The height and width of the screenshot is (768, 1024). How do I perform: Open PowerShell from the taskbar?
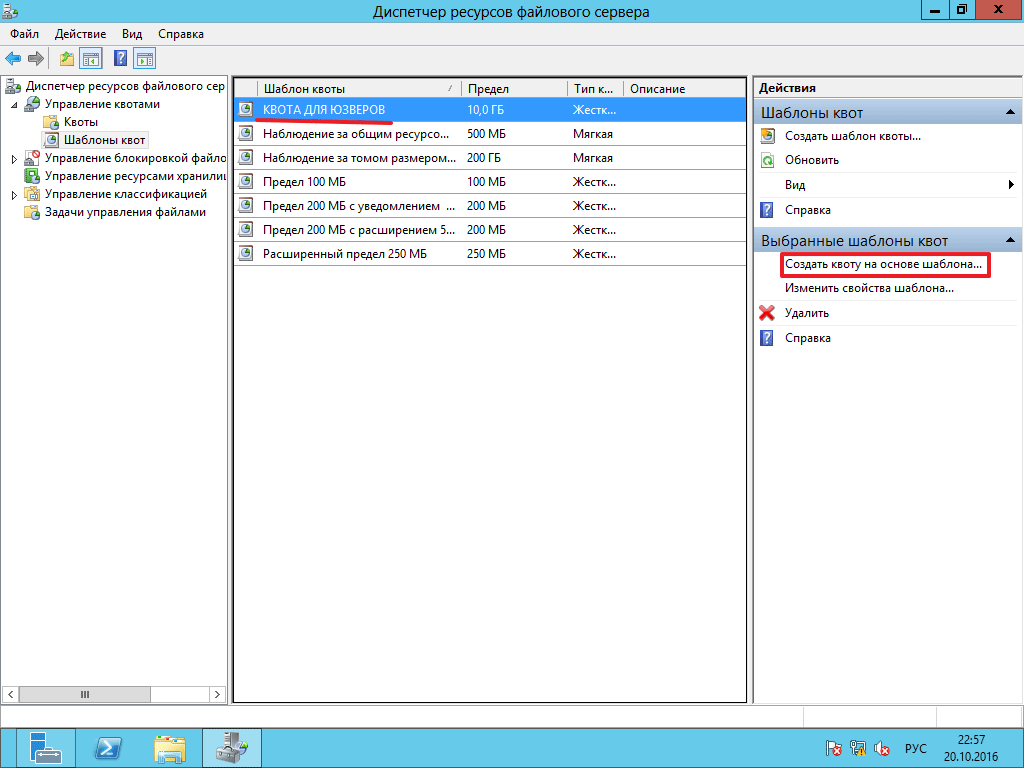pos(108,747)
